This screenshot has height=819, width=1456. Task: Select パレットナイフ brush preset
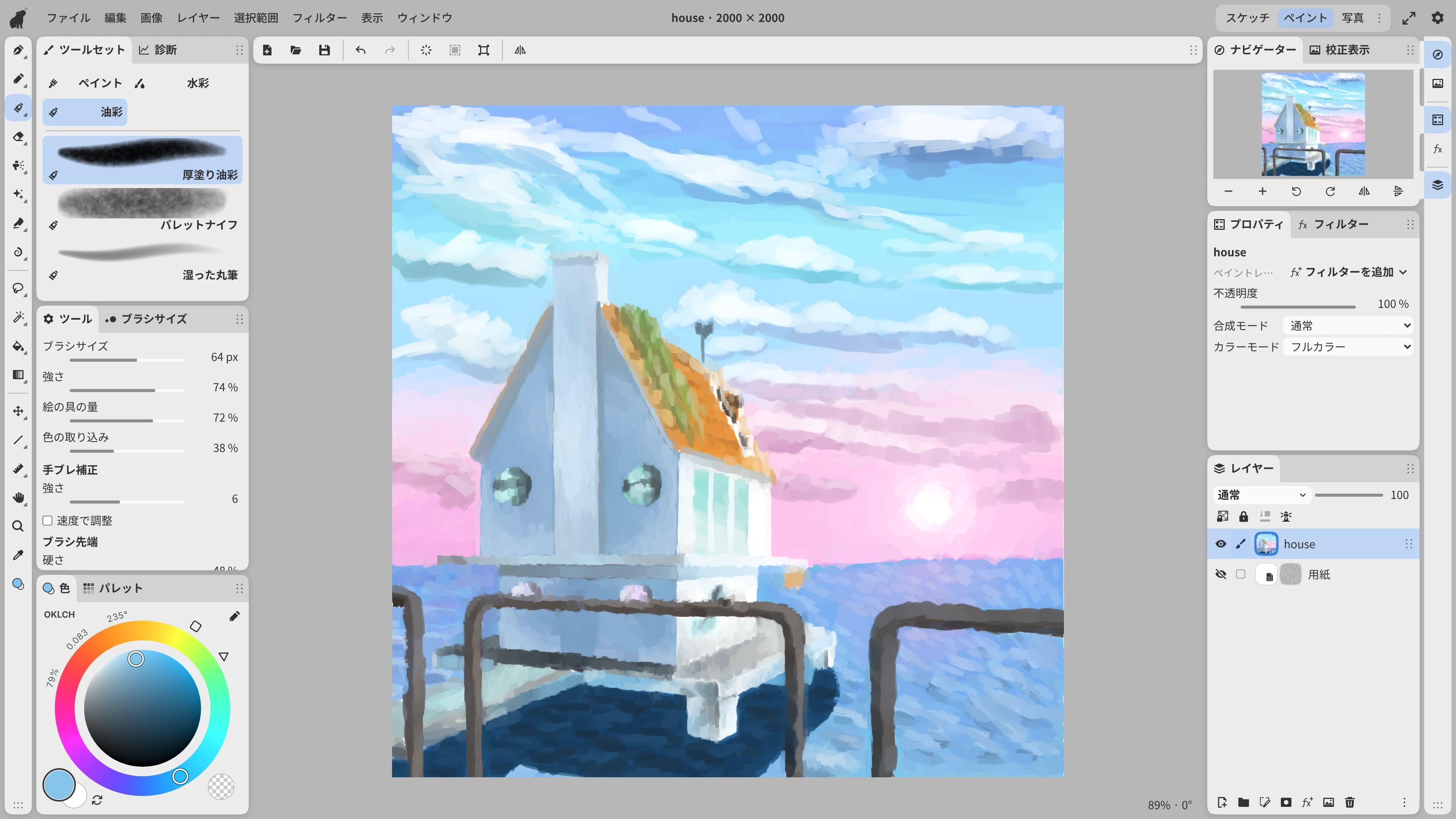coord(143,209)
